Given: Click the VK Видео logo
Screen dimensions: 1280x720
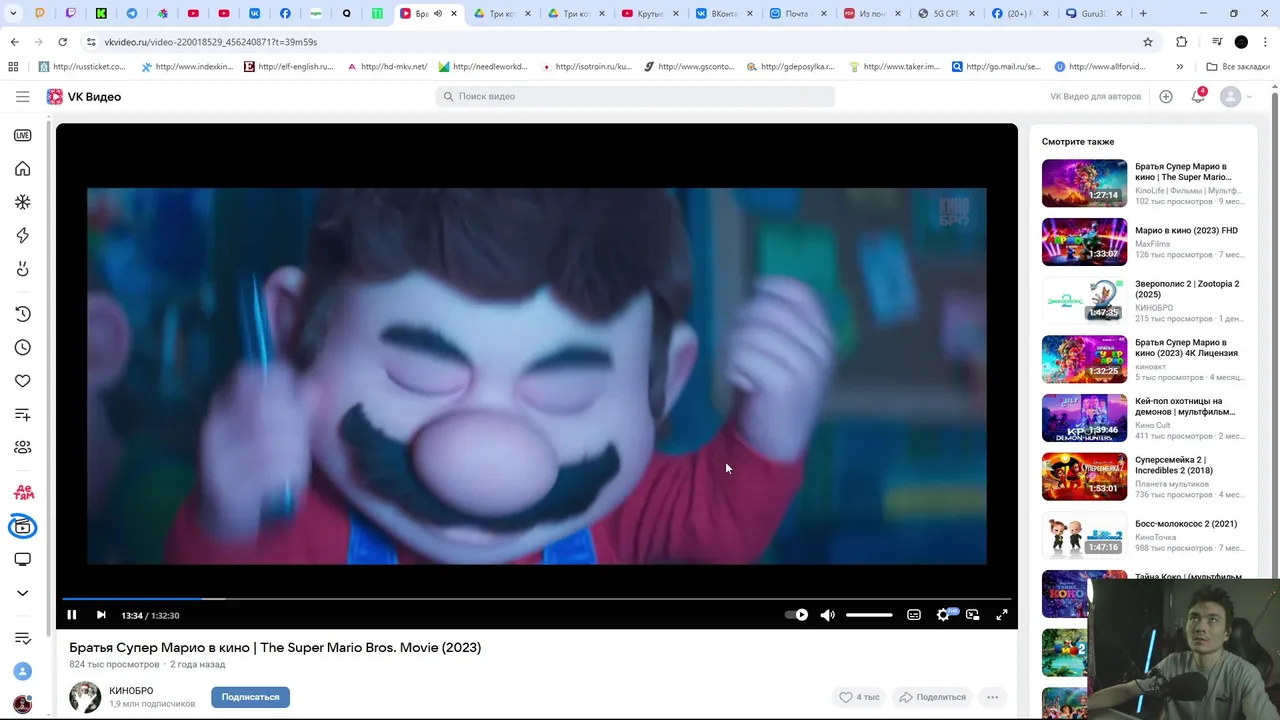Looking at the screenshot, I should [x=84, y=96].
